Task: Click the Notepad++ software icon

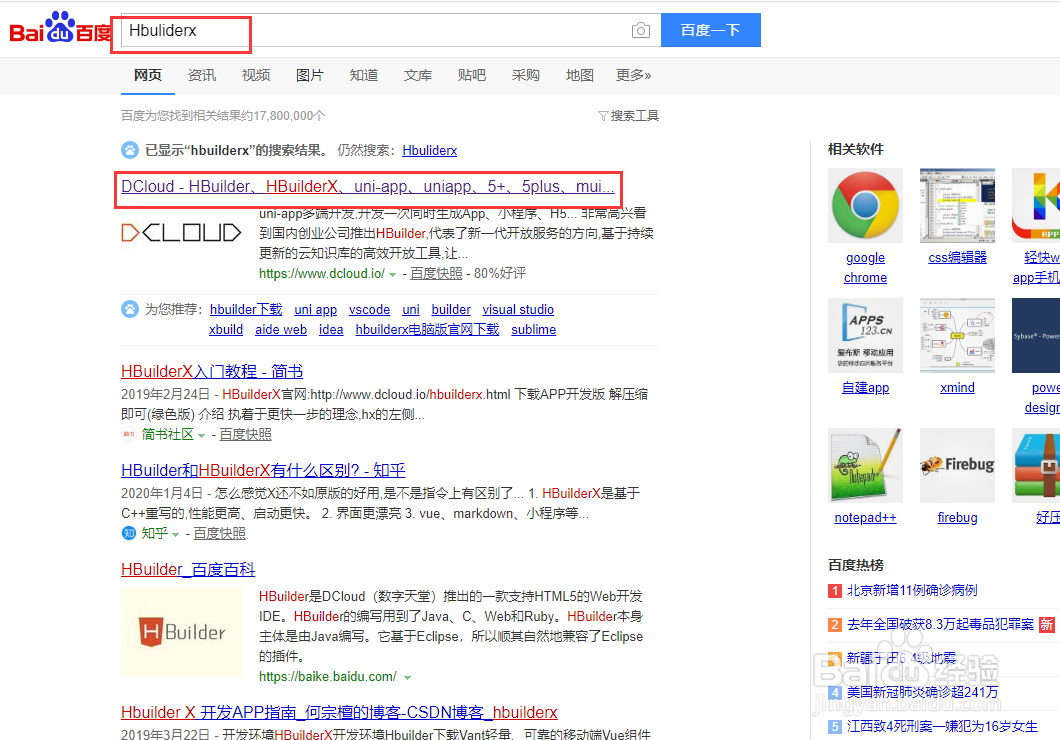Action: point(865,465)
